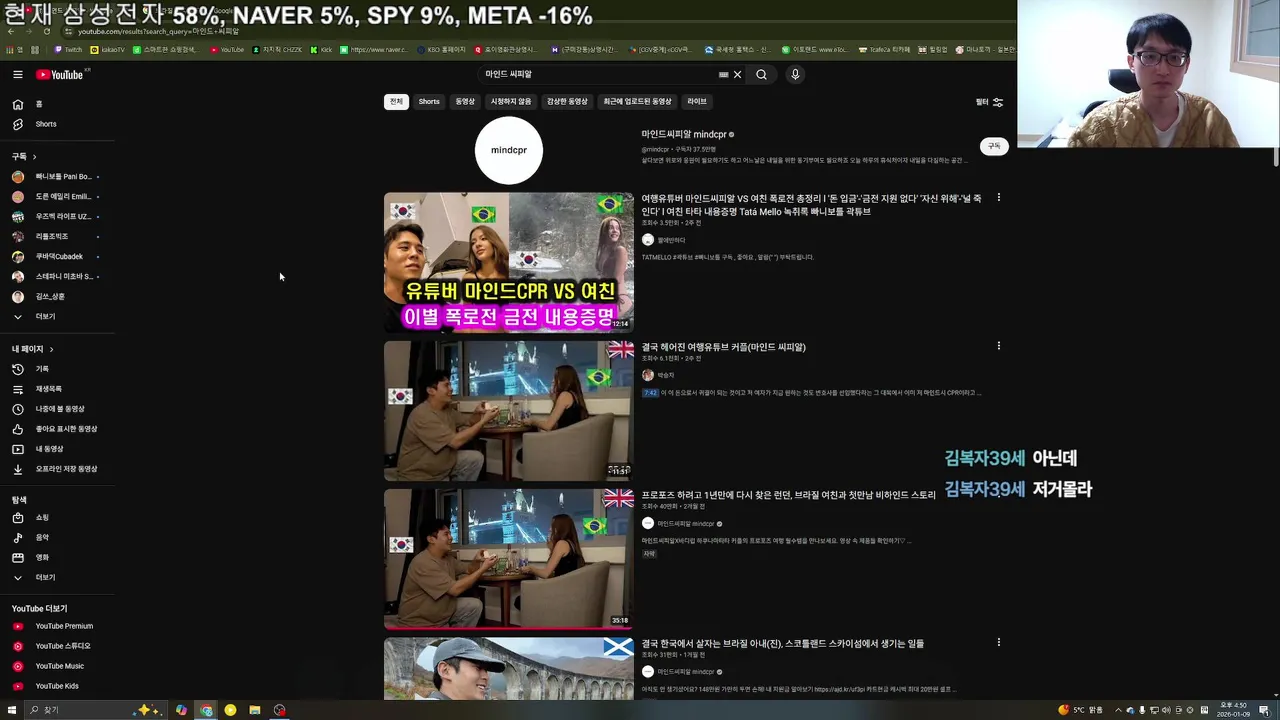Open the 마인드씨피알 mindcpr channel title
1280x720 pixels.
(x=685, y=134)
